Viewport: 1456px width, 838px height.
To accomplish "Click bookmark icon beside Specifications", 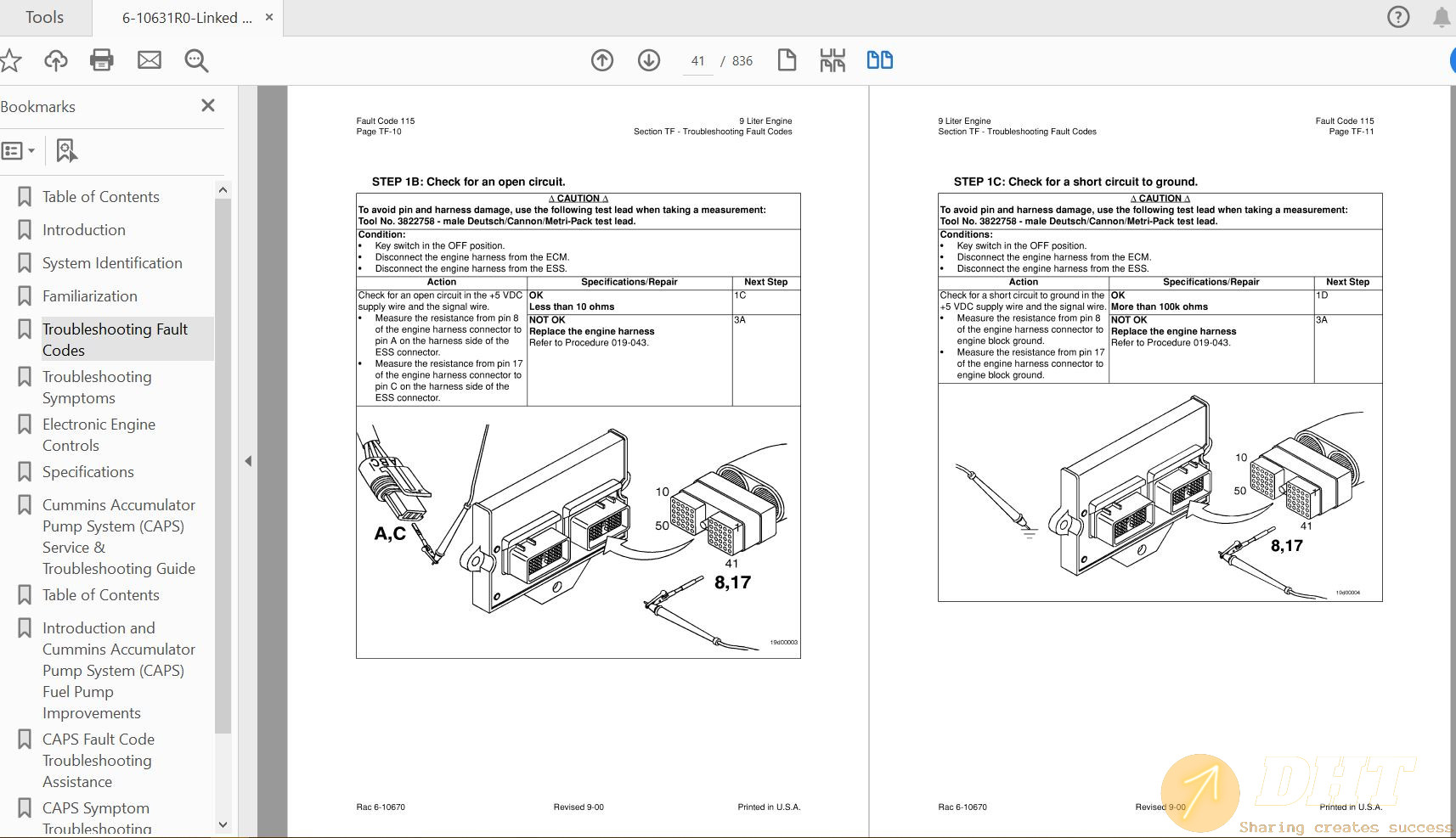I will pos(25,472).
